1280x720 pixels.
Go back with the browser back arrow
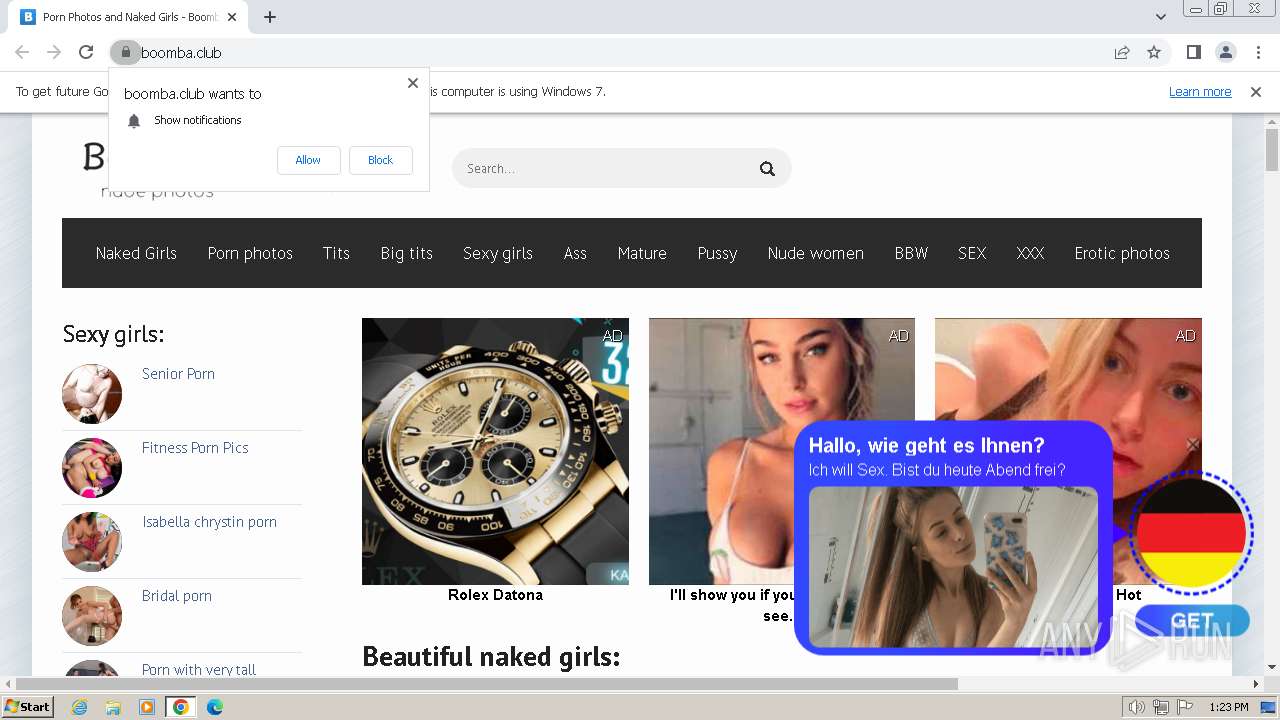[22, 52]
